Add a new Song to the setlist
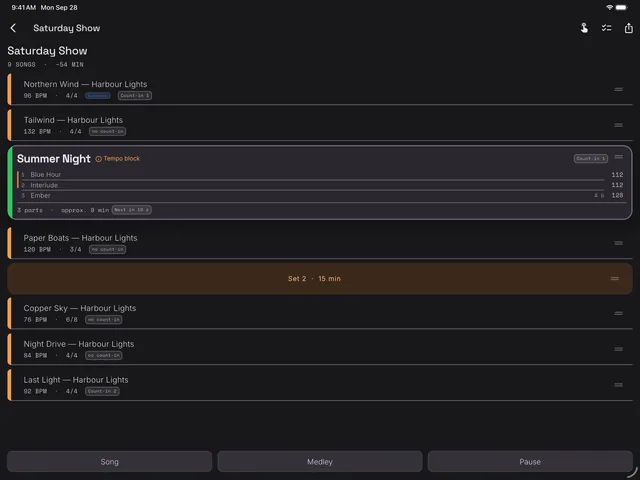Viewport: 640px width, 480px height. click(x=109, y=462)
